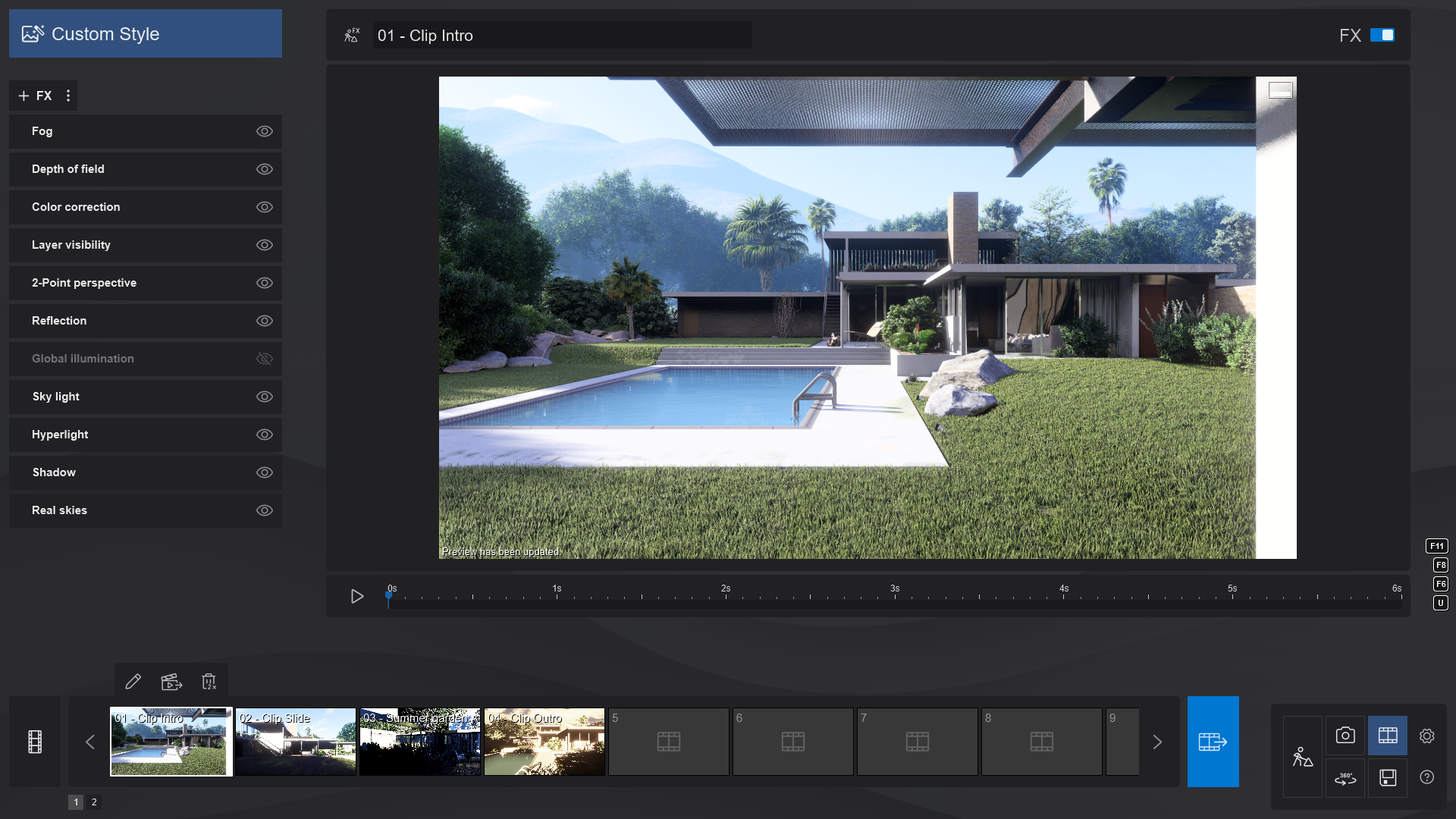Hide the Real skies effect

pos(264,510)
